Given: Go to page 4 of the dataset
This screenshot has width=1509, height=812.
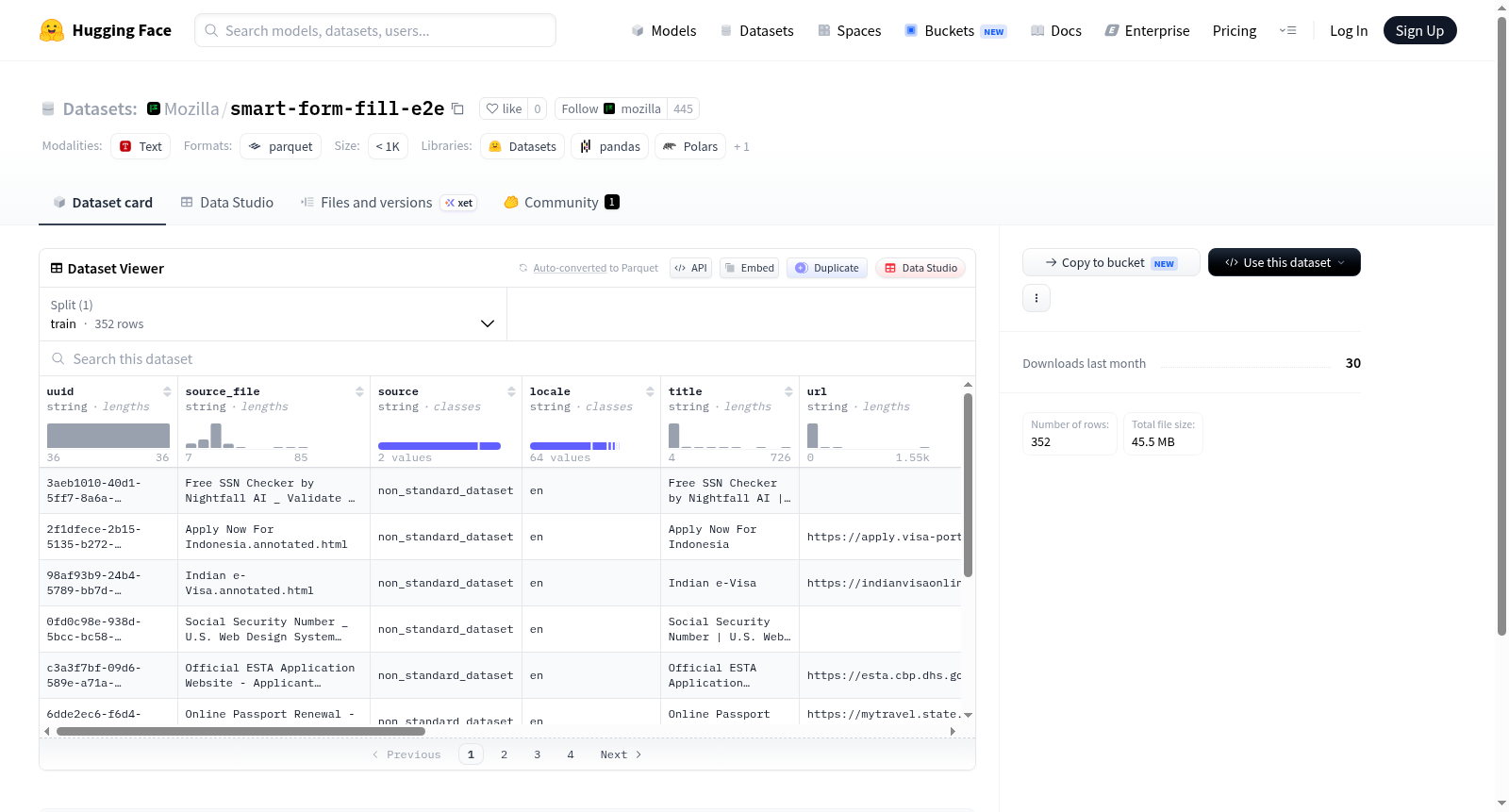Looking at the screenshot, I should click(571, 754).
